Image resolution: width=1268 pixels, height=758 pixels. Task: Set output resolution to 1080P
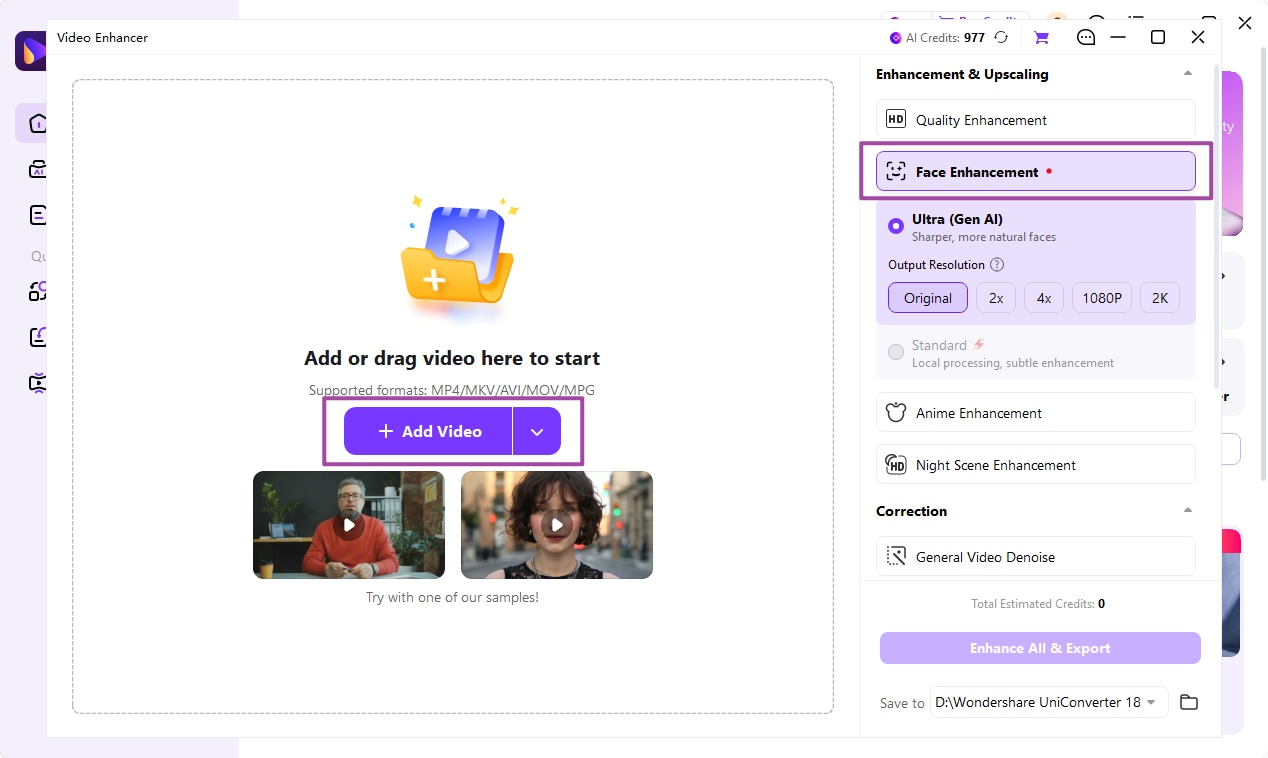click(1102, 298)
